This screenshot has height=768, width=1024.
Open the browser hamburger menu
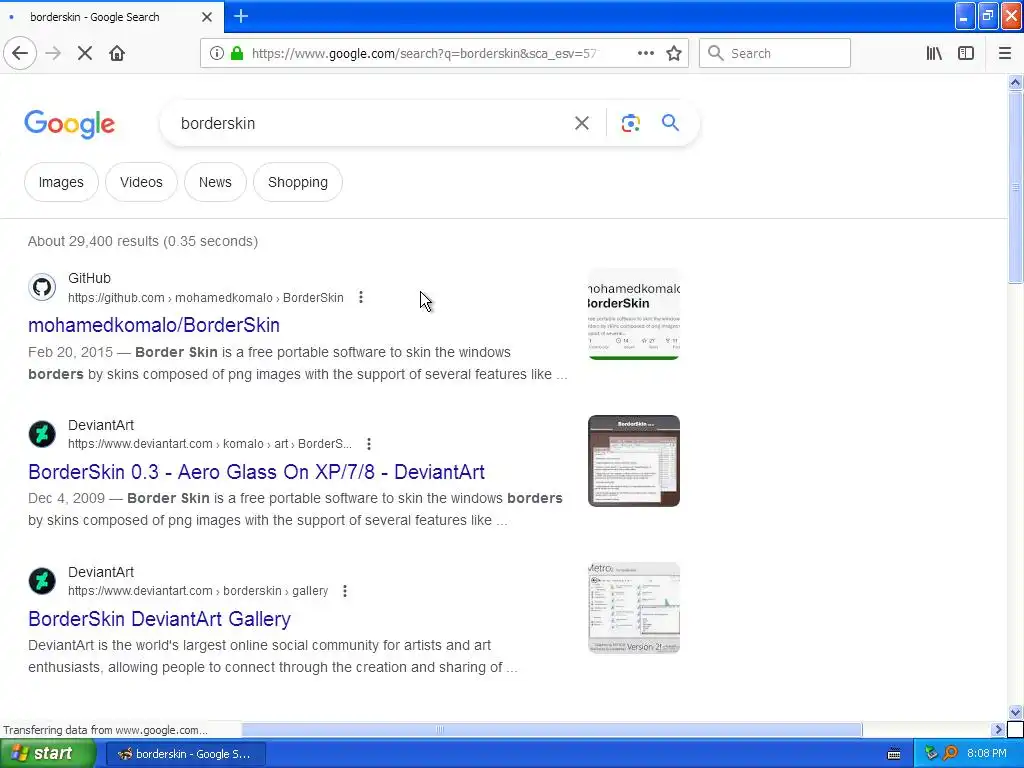click(x=1004, y=54)
